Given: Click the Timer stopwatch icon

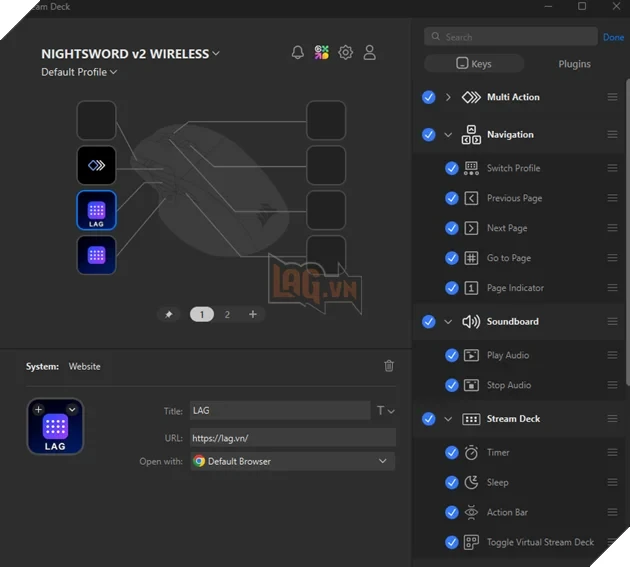Looking at the screenshot, I should pyautogui.click(x=471, y=452).
